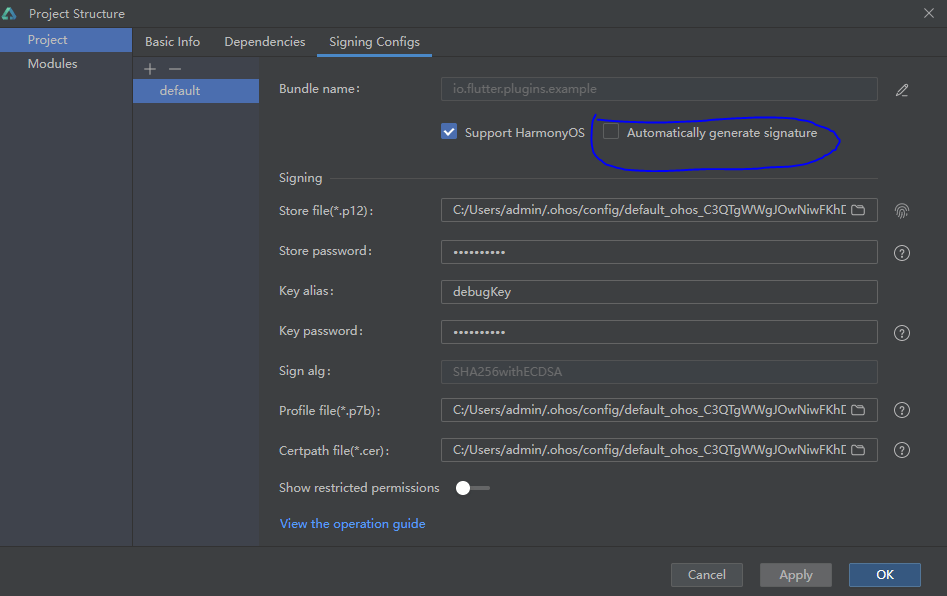Click the Bundle name field

click(x=659, y=89)
